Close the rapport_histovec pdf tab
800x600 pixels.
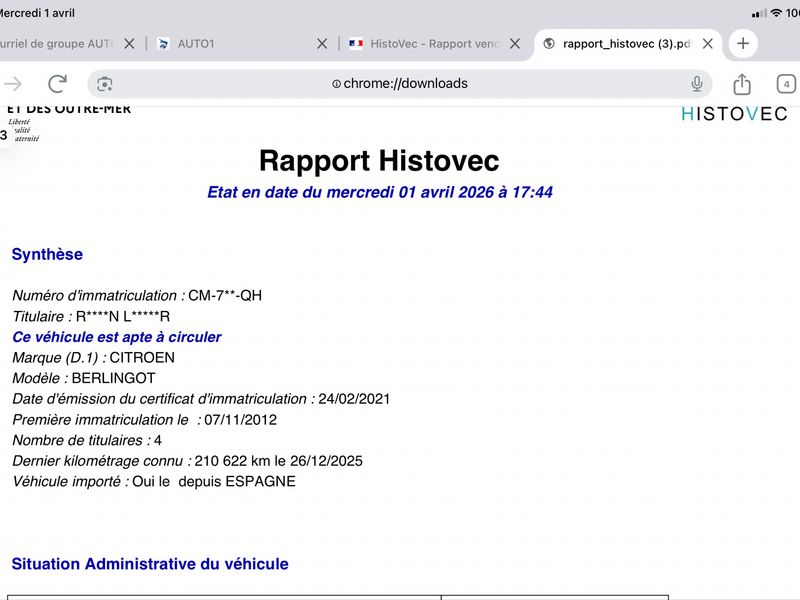pyautogui.click(x=708, y=44)
